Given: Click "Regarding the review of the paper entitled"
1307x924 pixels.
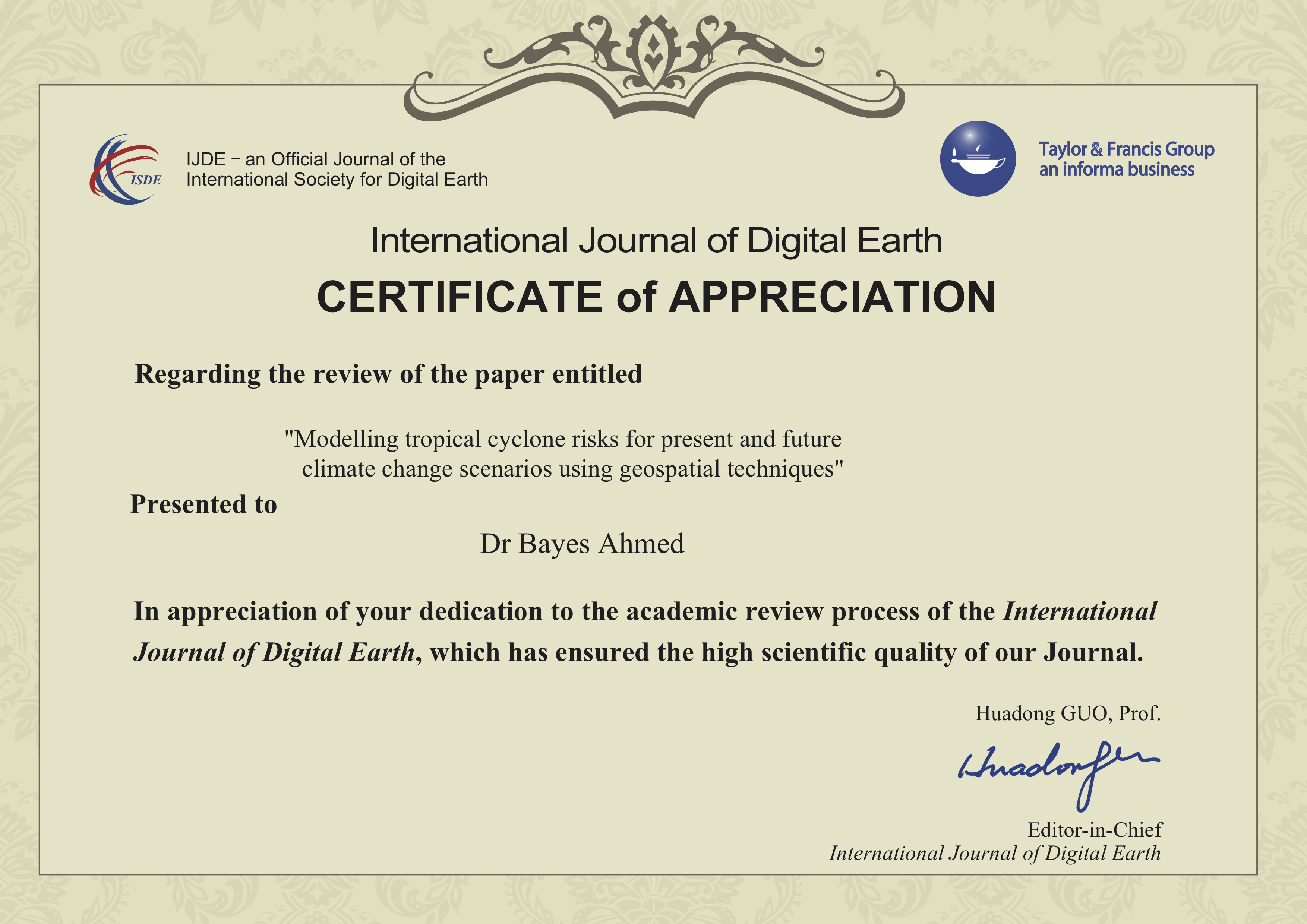Looking at the screenshot, I should point(388,375).
